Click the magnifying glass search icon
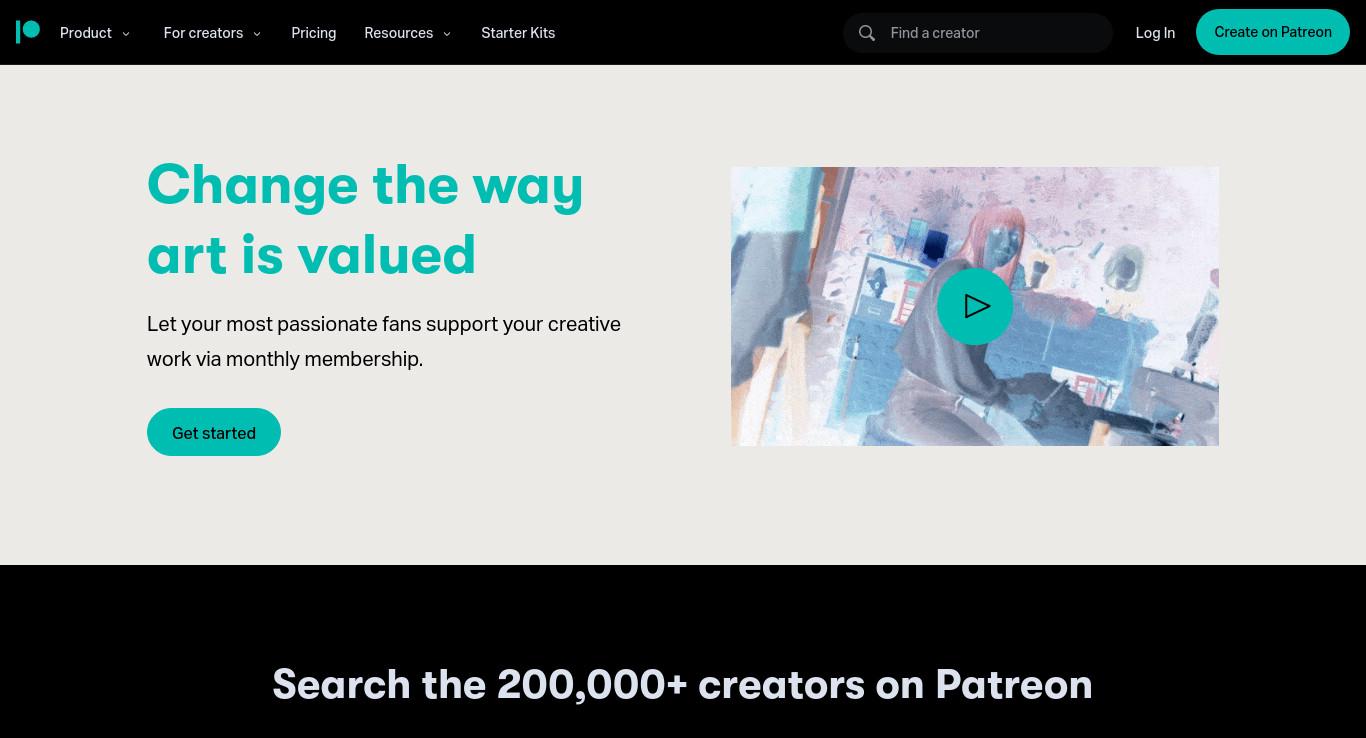 tap(867, 33)
